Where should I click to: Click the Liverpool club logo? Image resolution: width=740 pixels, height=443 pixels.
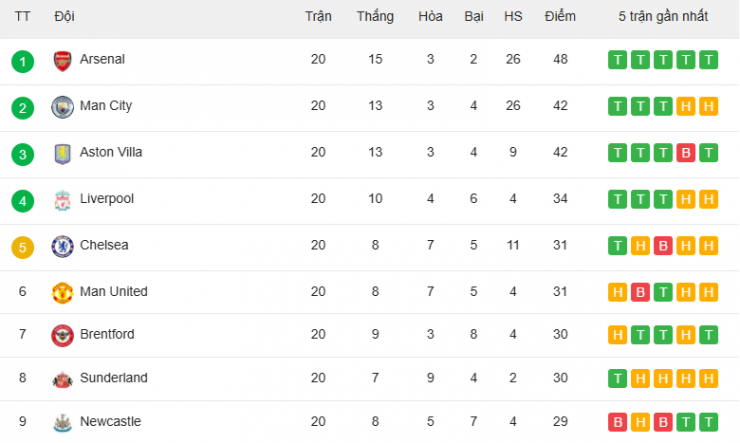pyautogui.click(x=62, y=200)
